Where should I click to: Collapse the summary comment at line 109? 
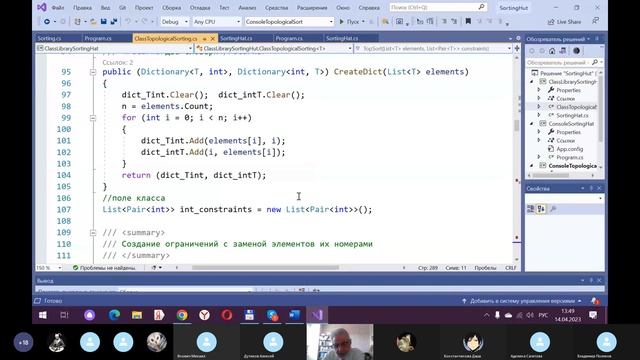93,233
